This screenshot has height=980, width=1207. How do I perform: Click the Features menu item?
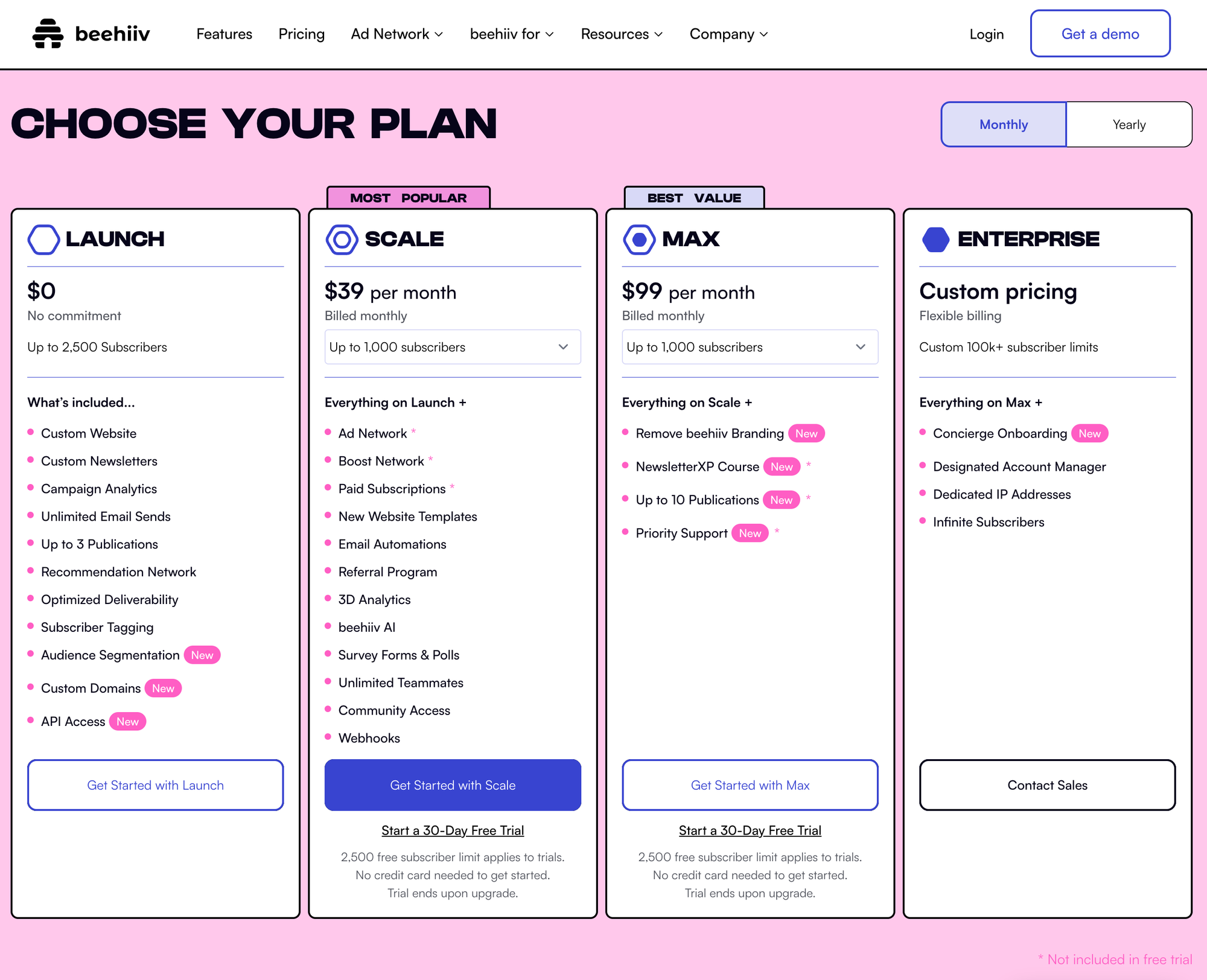(x=225, y=33)
